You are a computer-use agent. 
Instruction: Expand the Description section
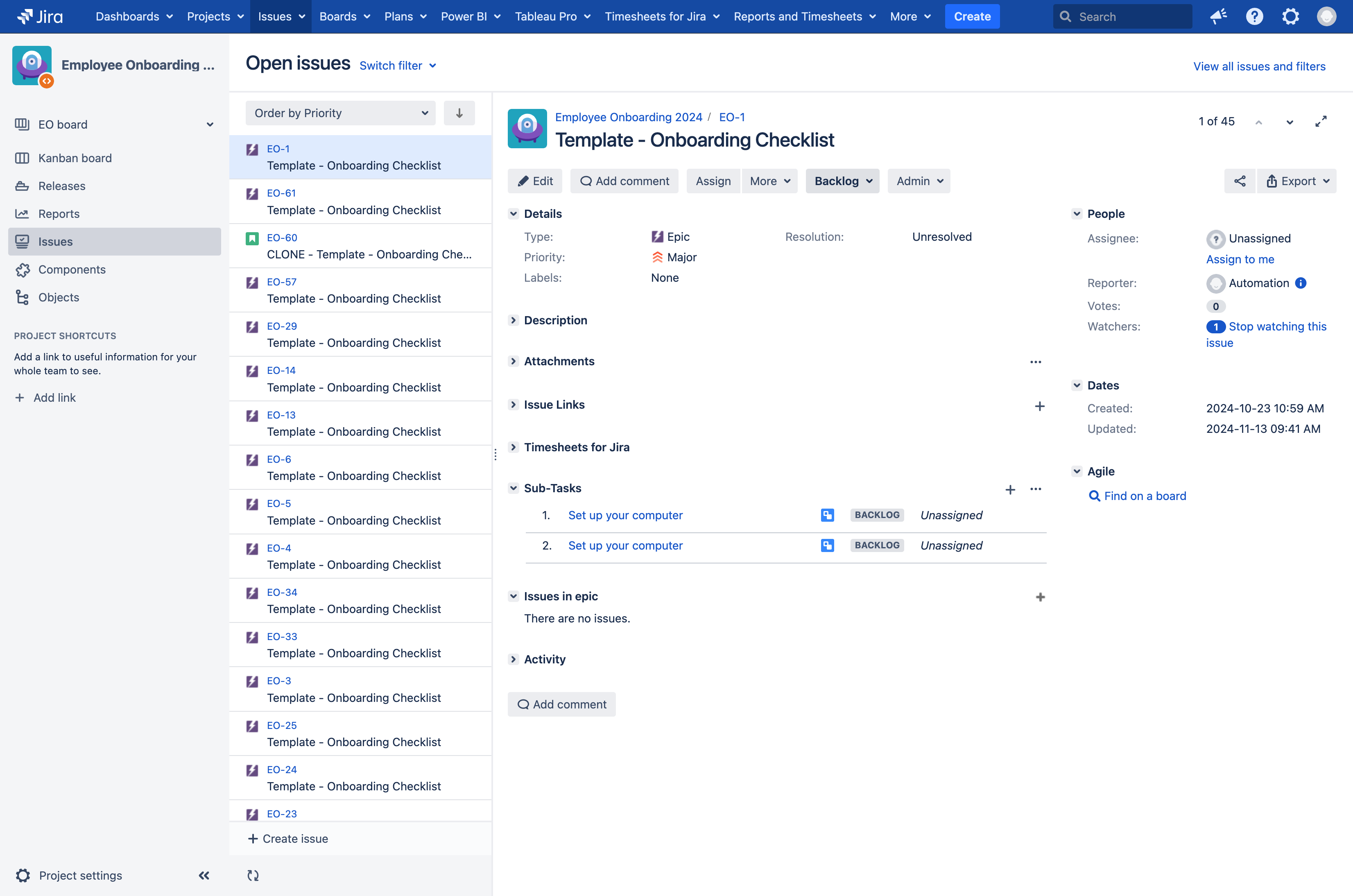point(513,320)
